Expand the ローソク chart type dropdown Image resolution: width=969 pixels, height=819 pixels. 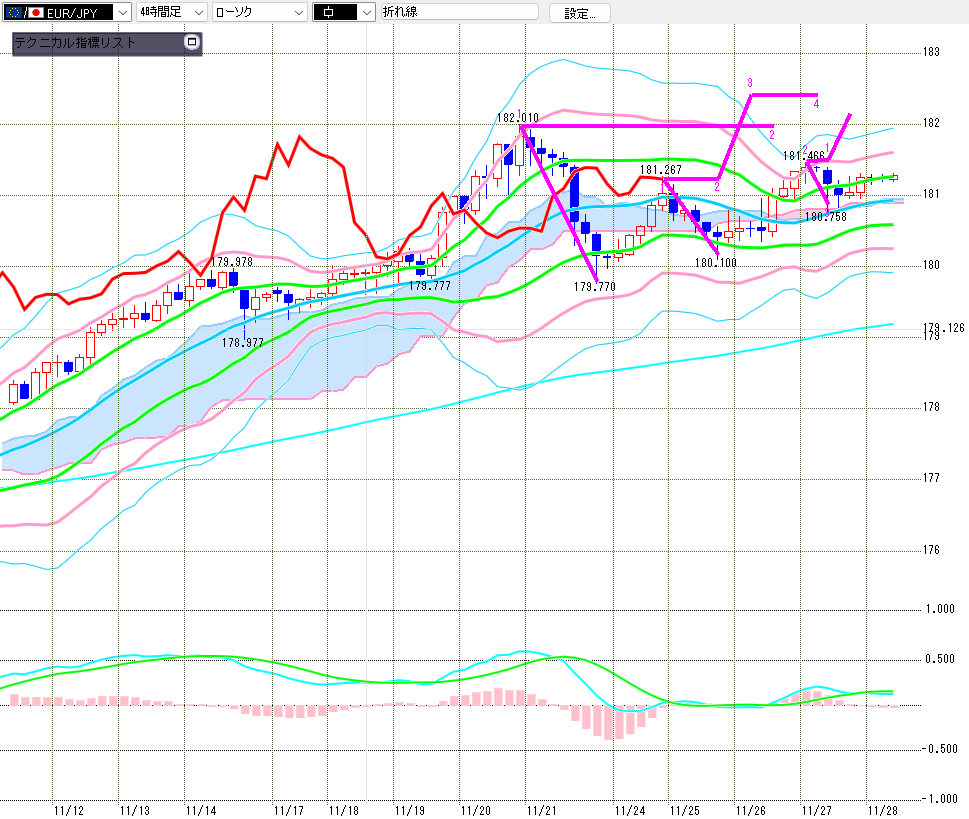tap(297, 12)
